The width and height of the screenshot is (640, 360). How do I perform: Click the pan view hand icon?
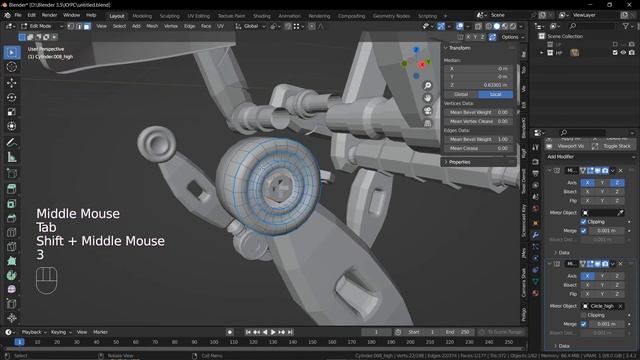point(427,98)
